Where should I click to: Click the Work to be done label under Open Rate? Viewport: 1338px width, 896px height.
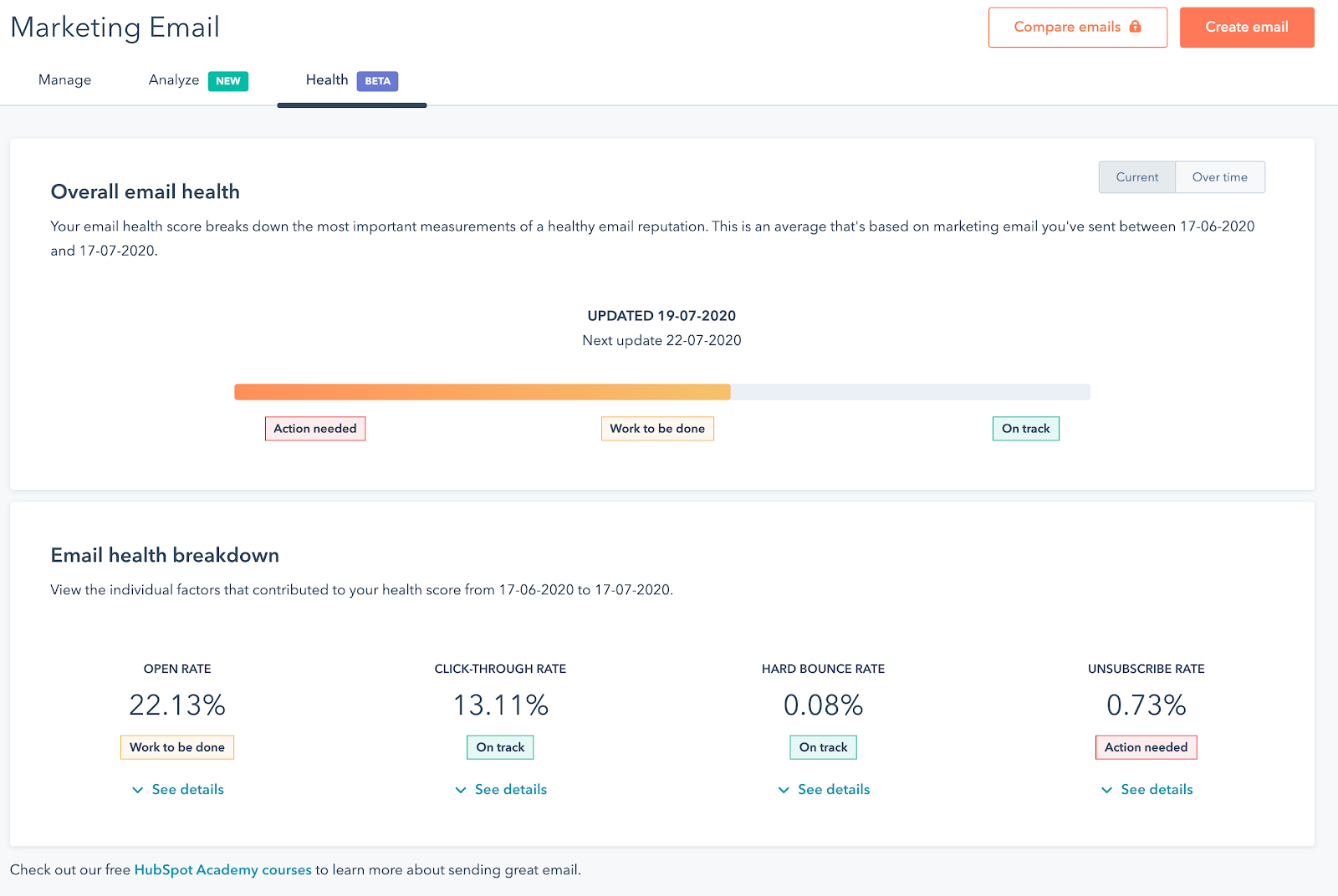[x=177, y=747]
